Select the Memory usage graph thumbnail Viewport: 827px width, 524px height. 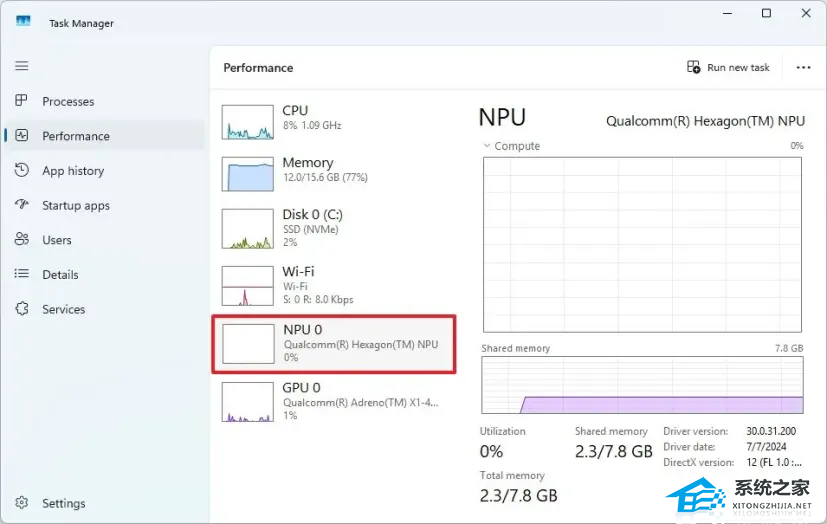click(x=248, y=174)
